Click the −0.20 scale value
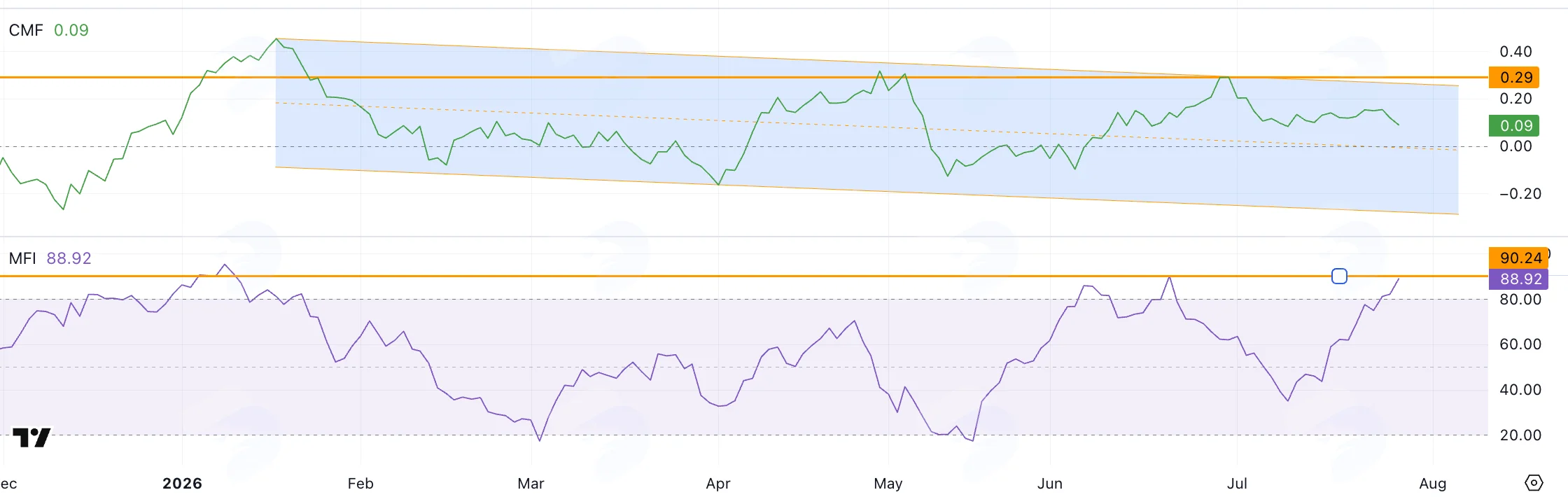Viewport: 1568px width, 497px height. 1520,194
